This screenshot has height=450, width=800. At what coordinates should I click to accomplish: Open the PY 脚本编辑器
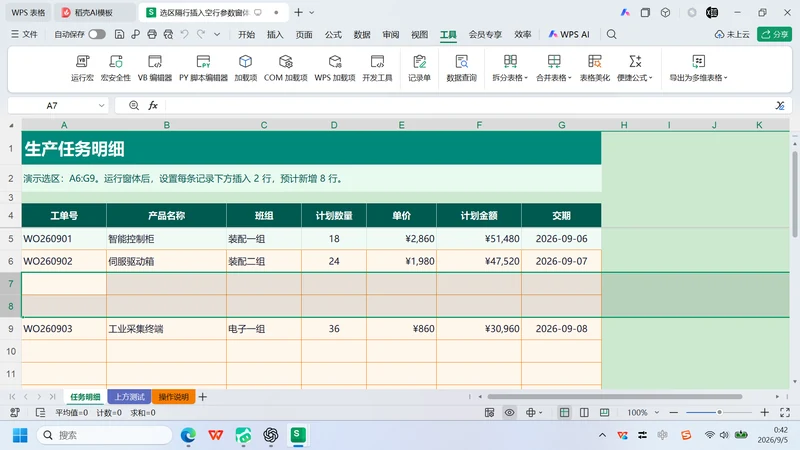click(x=203, y=68)
